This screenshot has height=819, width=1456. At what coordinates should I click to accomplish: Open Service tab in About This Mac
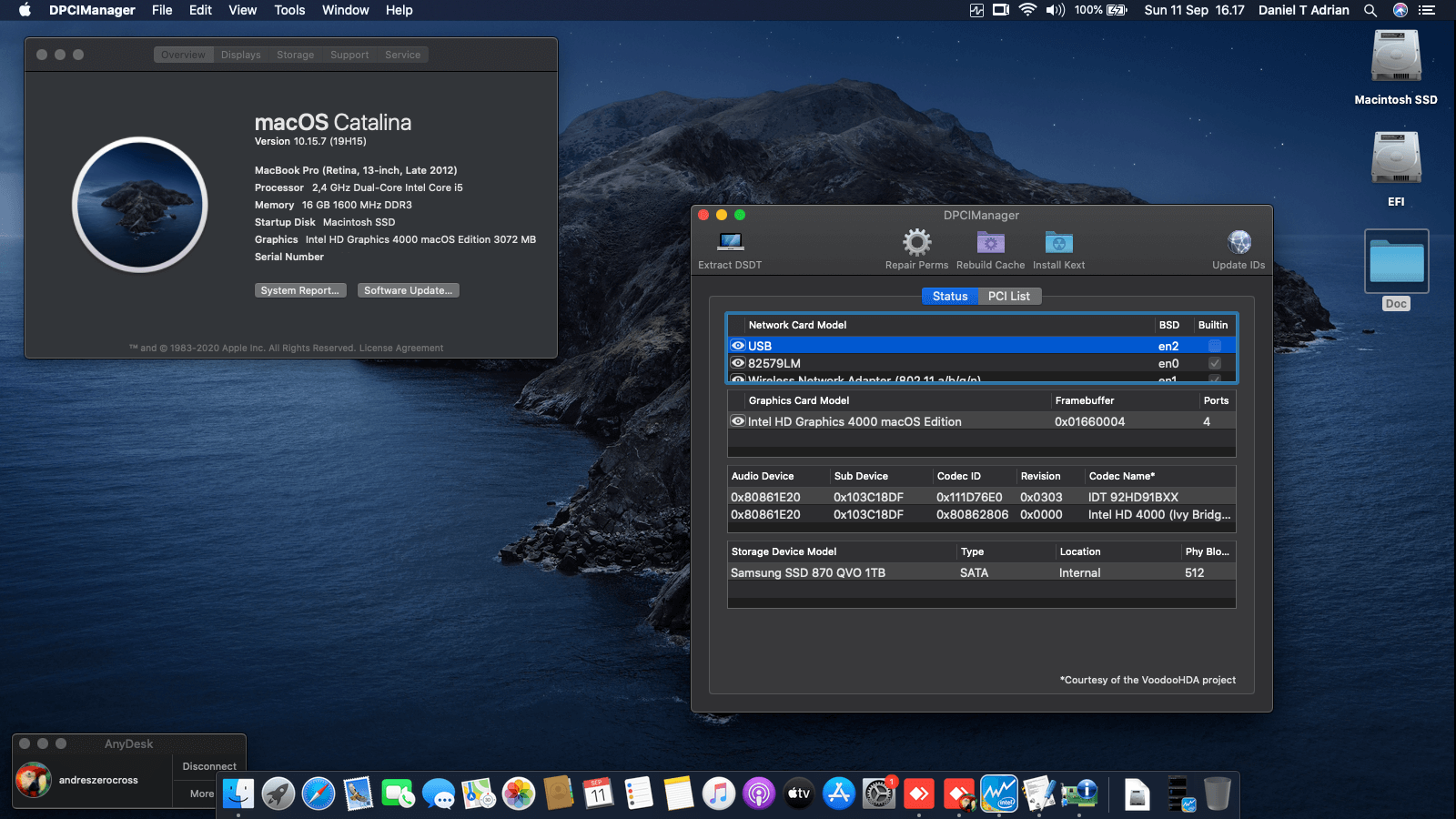click(x=403, y=55)
